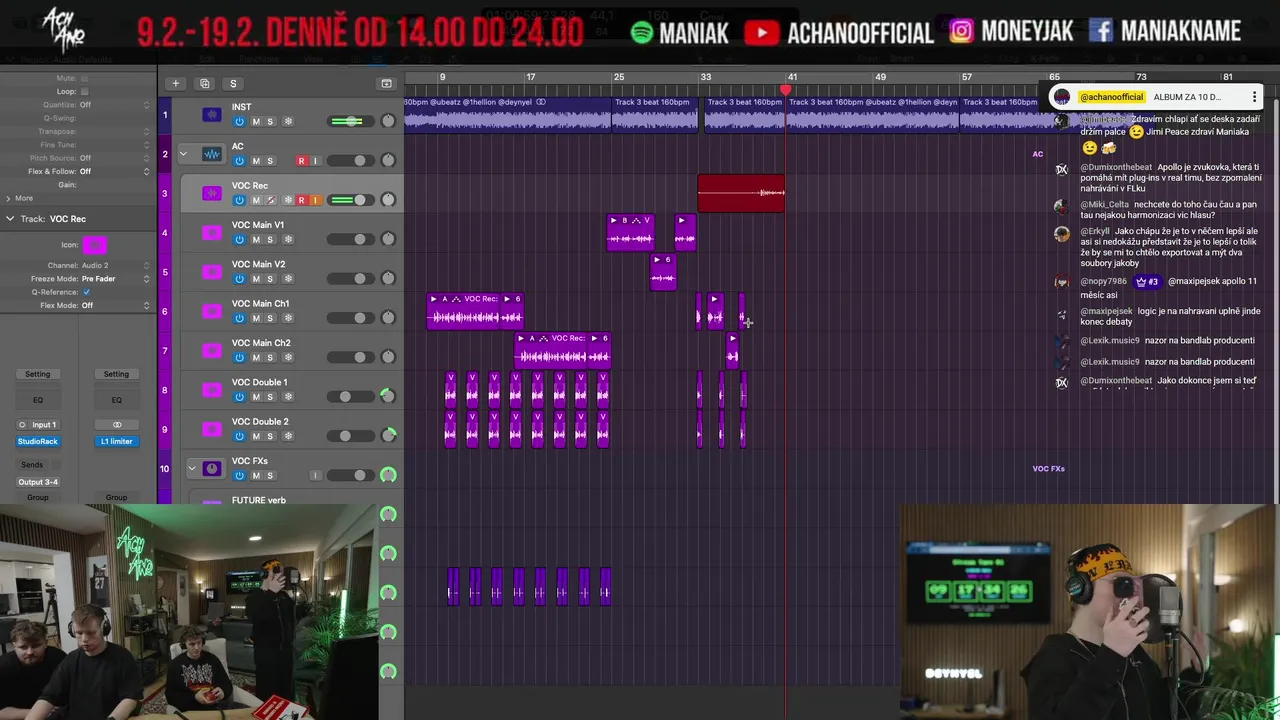The image size is (1280, 720).
Task: Open the Channel Audio 2 dropdown
Action: point(115,265)
